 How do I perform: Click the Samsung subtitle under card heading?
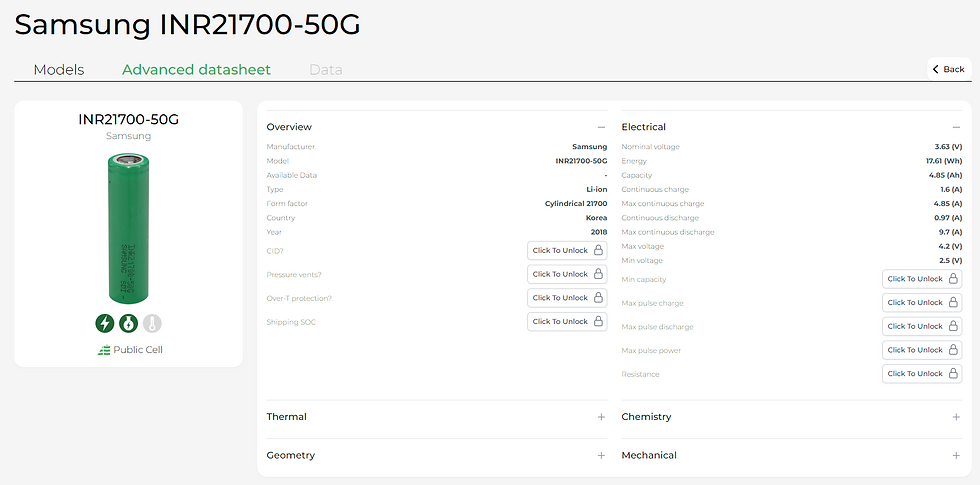point(128,136)
